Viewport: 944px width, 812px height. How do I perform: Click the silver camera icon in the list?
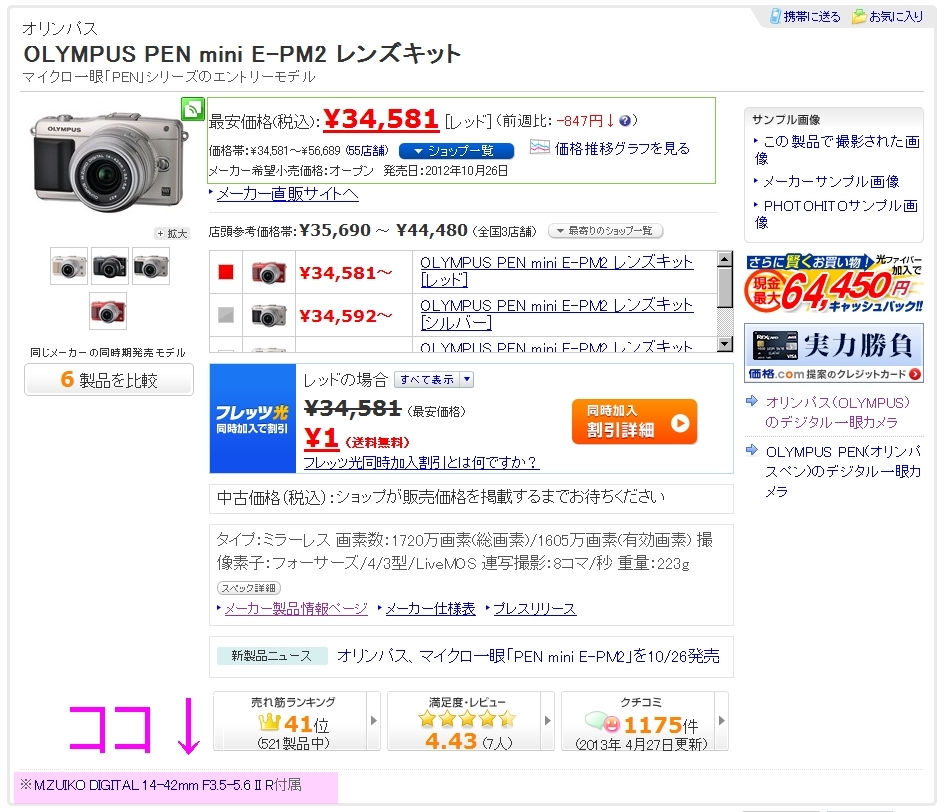(x=269, y=315)
